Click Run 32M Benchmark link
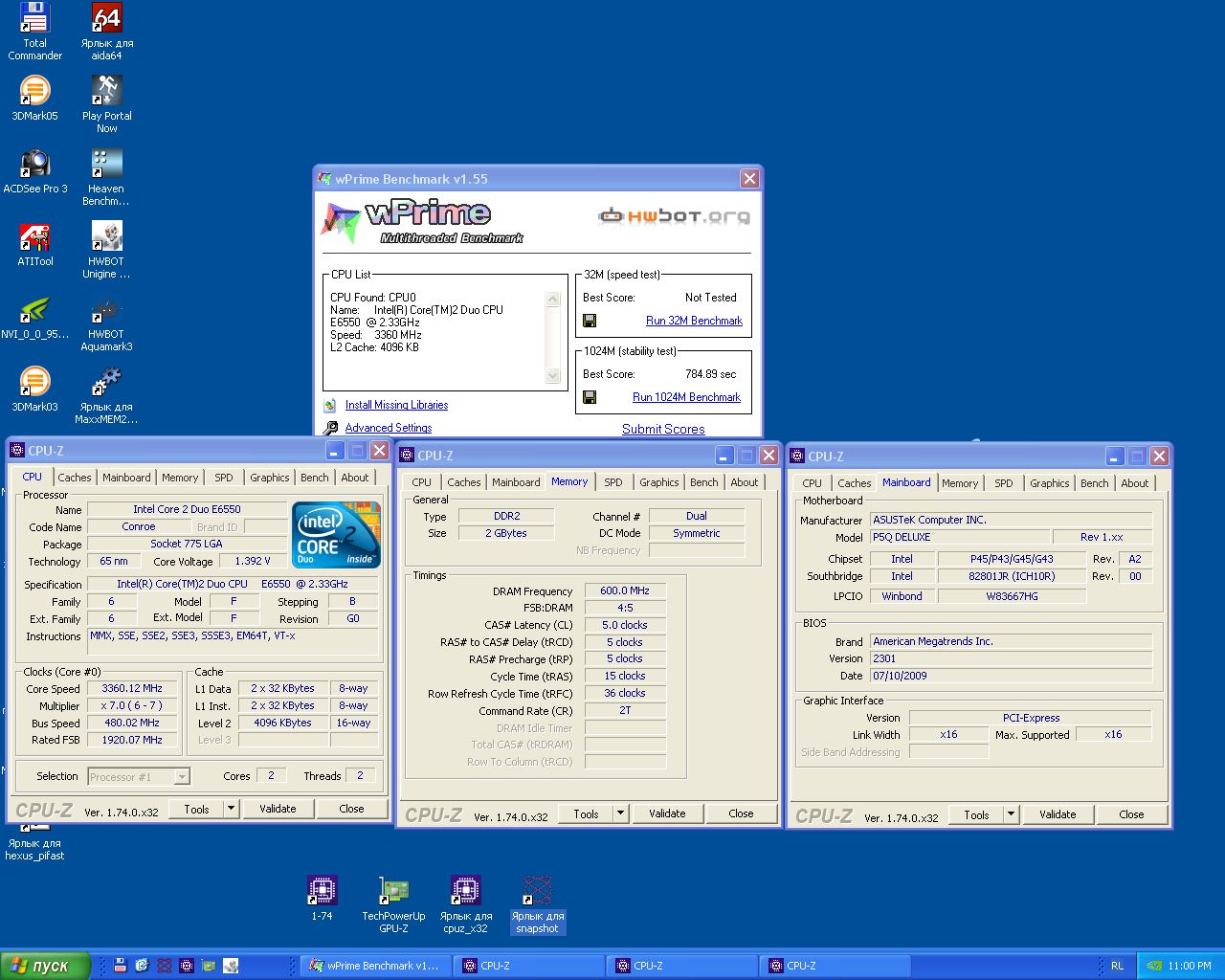This screenshot has height=980, width=1225. coord(694,321)
